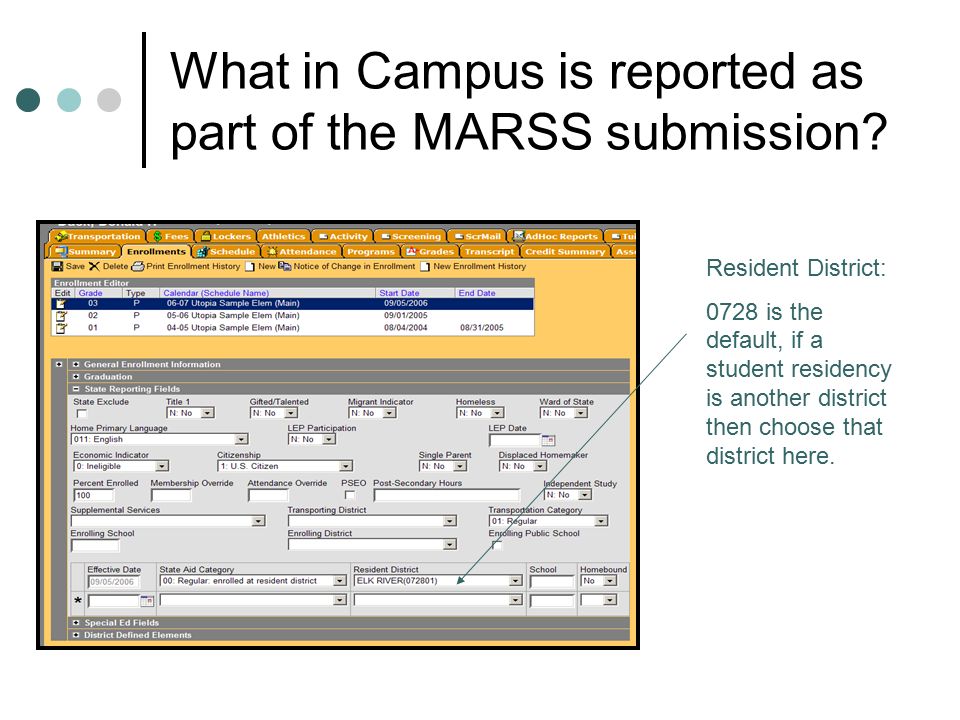
Task: Collapse the State Reporting Fields section
Action: pos(77,389)
